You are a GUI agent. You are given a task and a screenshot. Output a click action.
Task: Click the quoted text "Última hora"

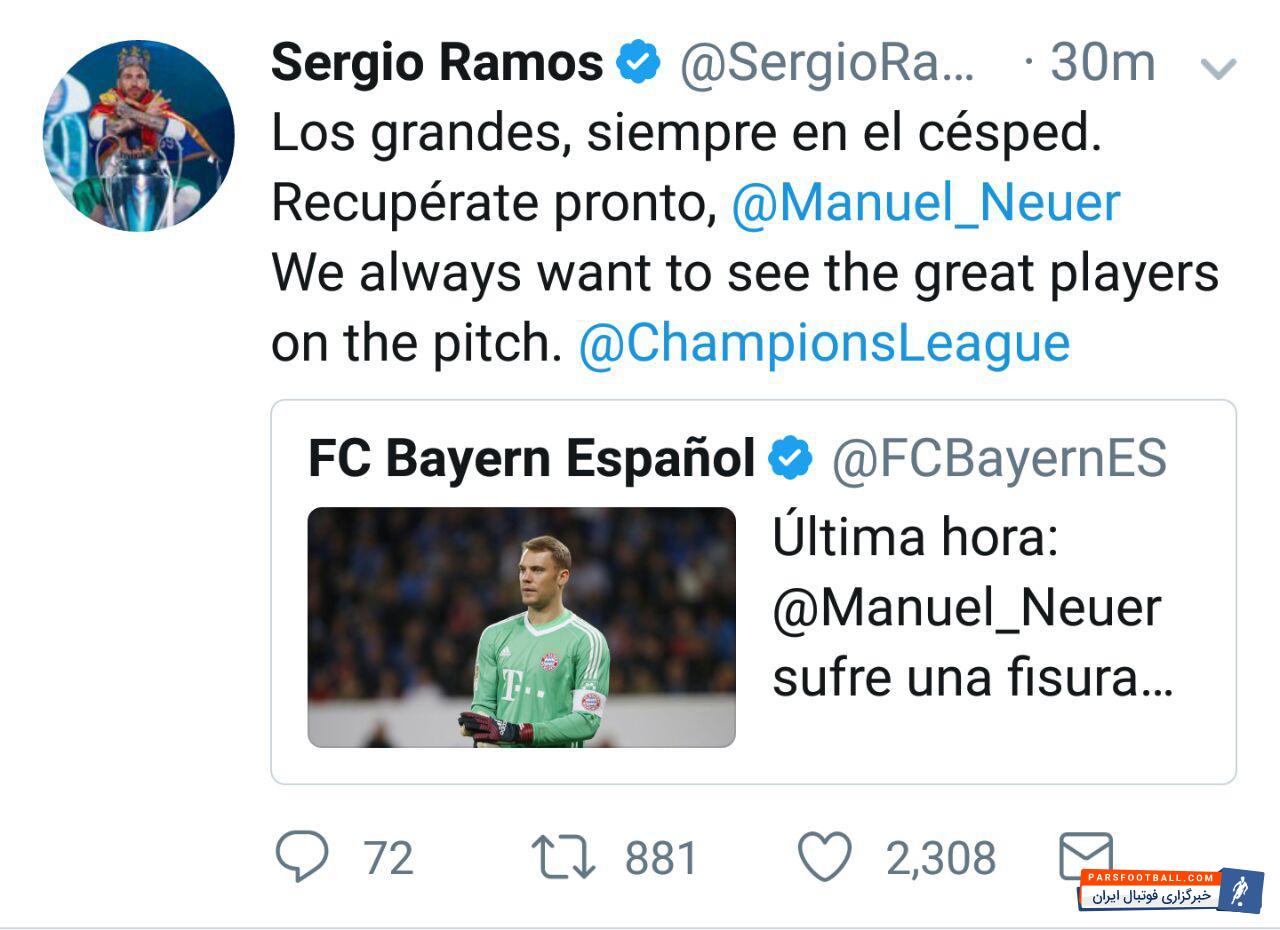pyautogui.click(x=914, y=539)
